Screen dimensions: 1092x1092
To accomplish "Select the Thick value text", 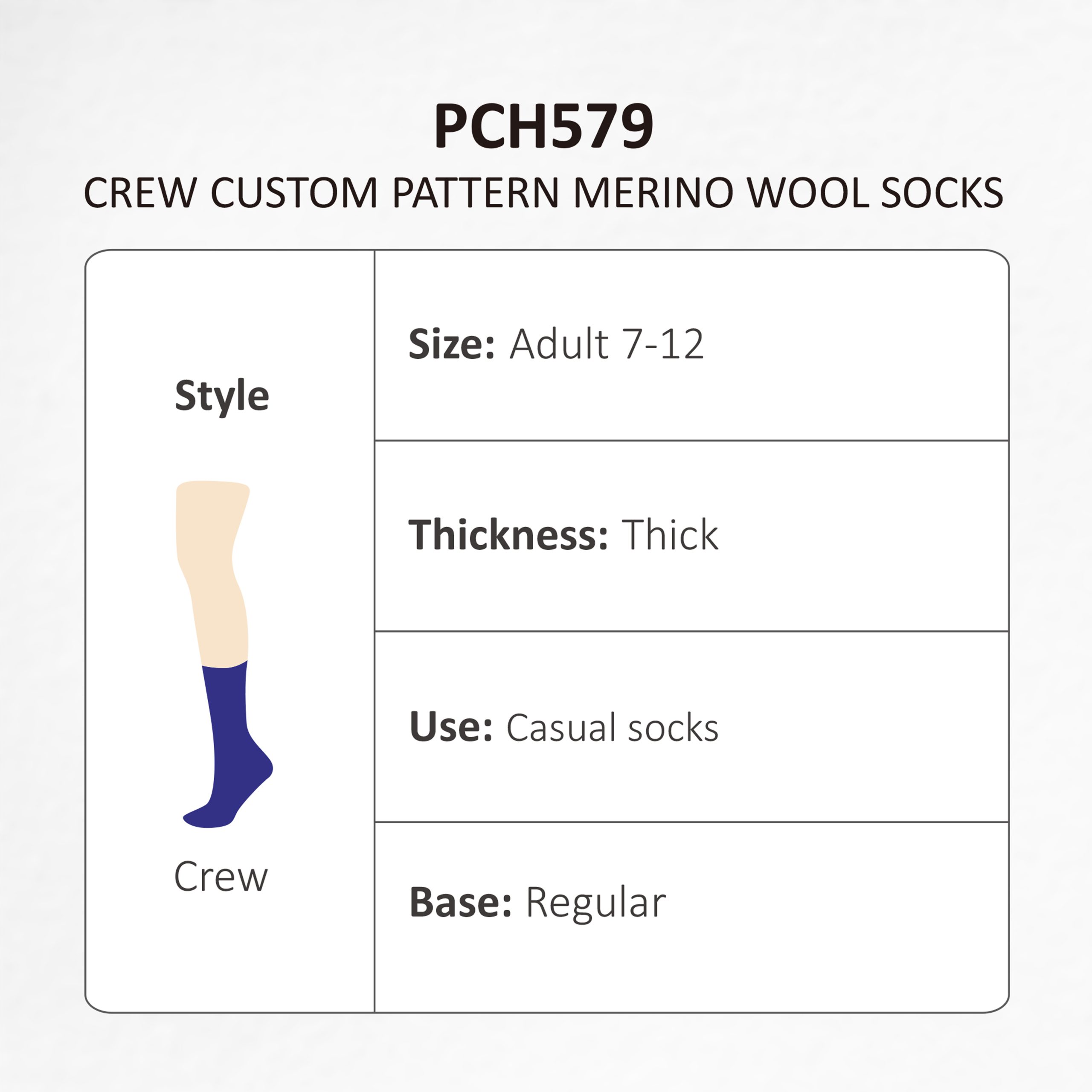I will click(x=670, y=534).
